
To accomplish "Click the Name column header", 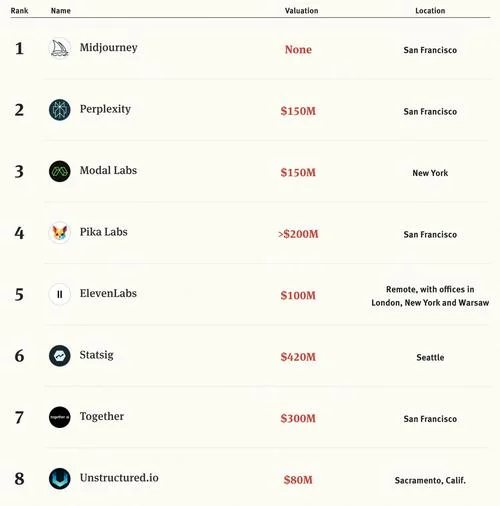I will coord(61,11).
